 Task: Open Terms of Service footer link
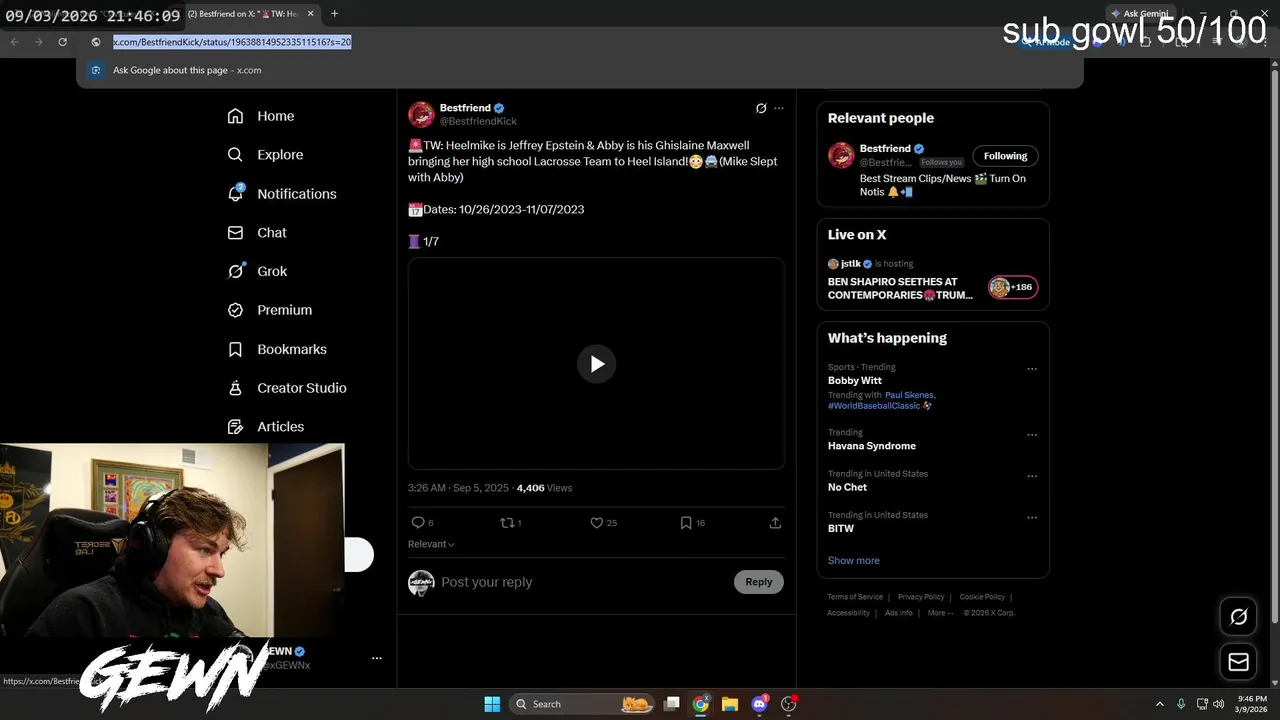pos(855,597)
